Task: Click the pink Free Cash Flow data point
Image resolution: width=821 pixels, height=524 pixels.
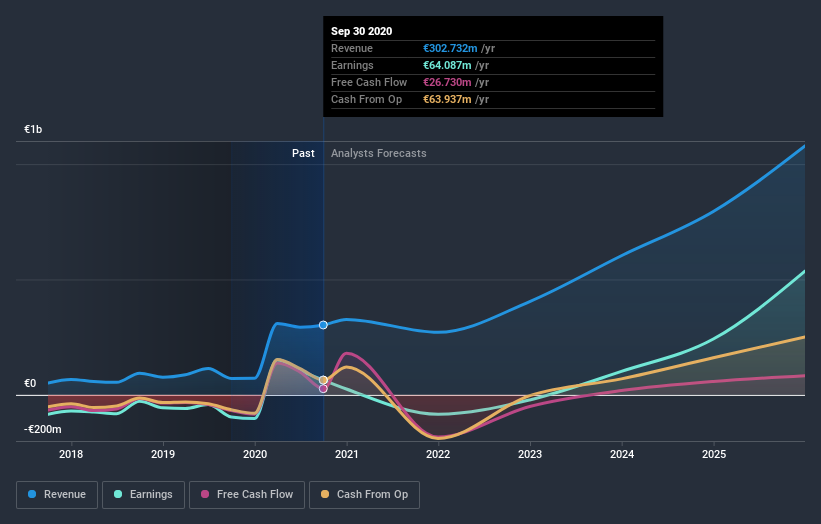Action: (323, 388)
